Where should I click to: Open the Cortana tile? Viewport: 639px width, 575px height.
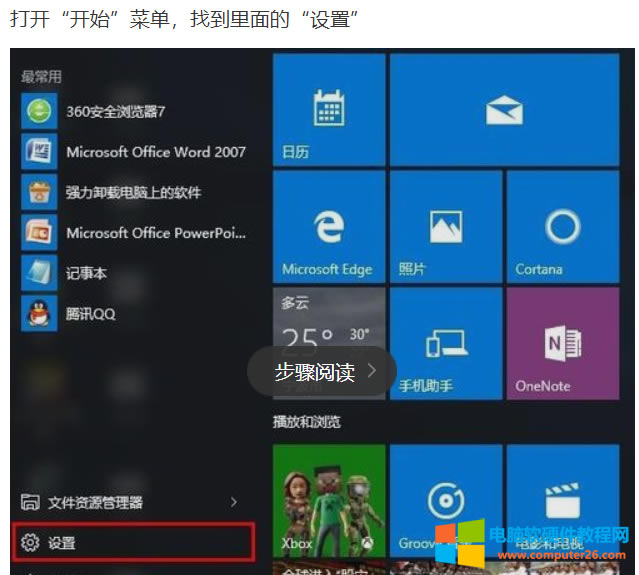pyautogui.click(x=563, y=227)
